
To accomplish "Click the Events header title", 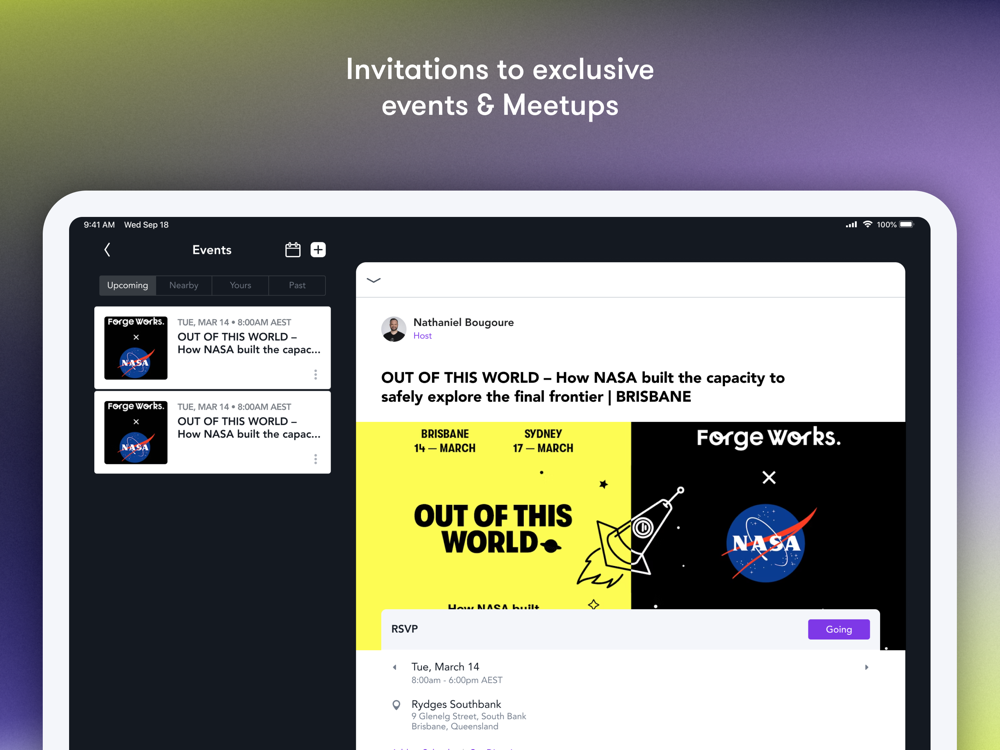I will point(212,250).
